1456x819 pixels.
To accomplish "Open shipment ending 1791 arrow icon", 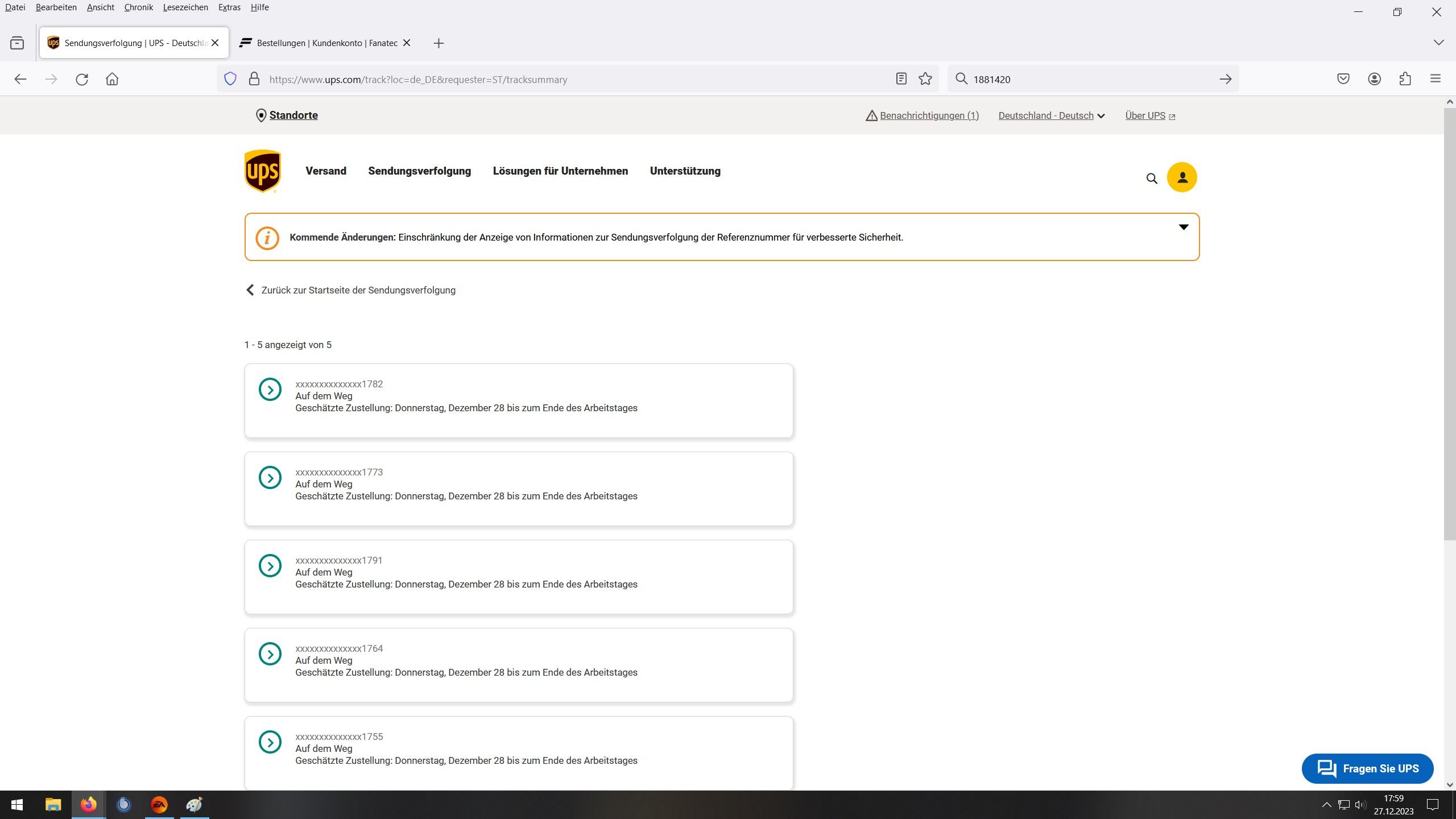I will point(270,566).
